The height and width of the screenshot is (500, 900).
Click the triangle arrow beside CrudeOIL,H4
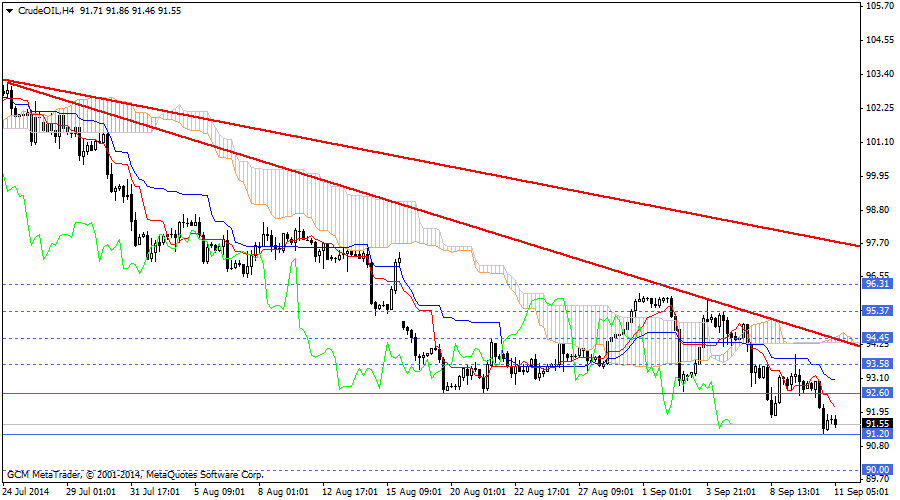8,10
